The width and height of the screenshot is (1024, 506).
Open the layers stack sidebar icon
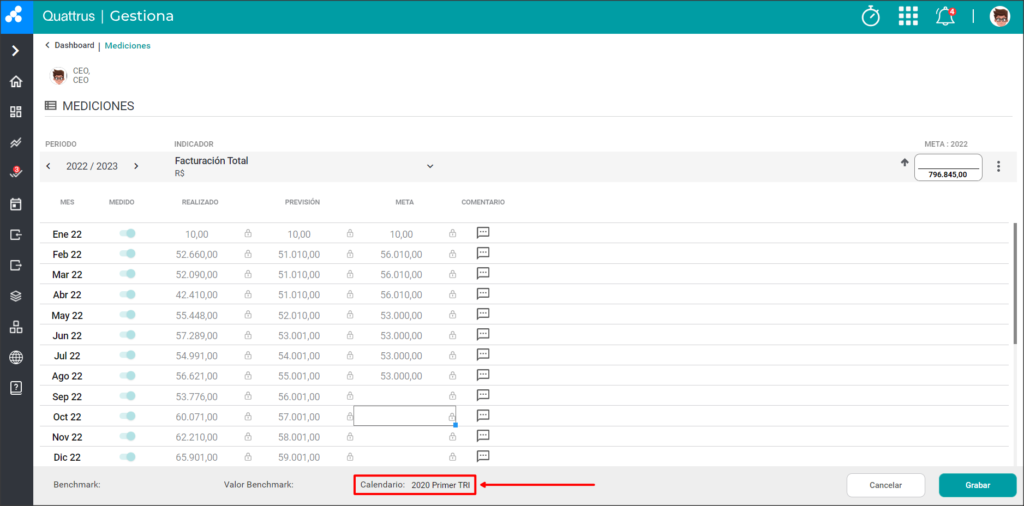point(16,296)
